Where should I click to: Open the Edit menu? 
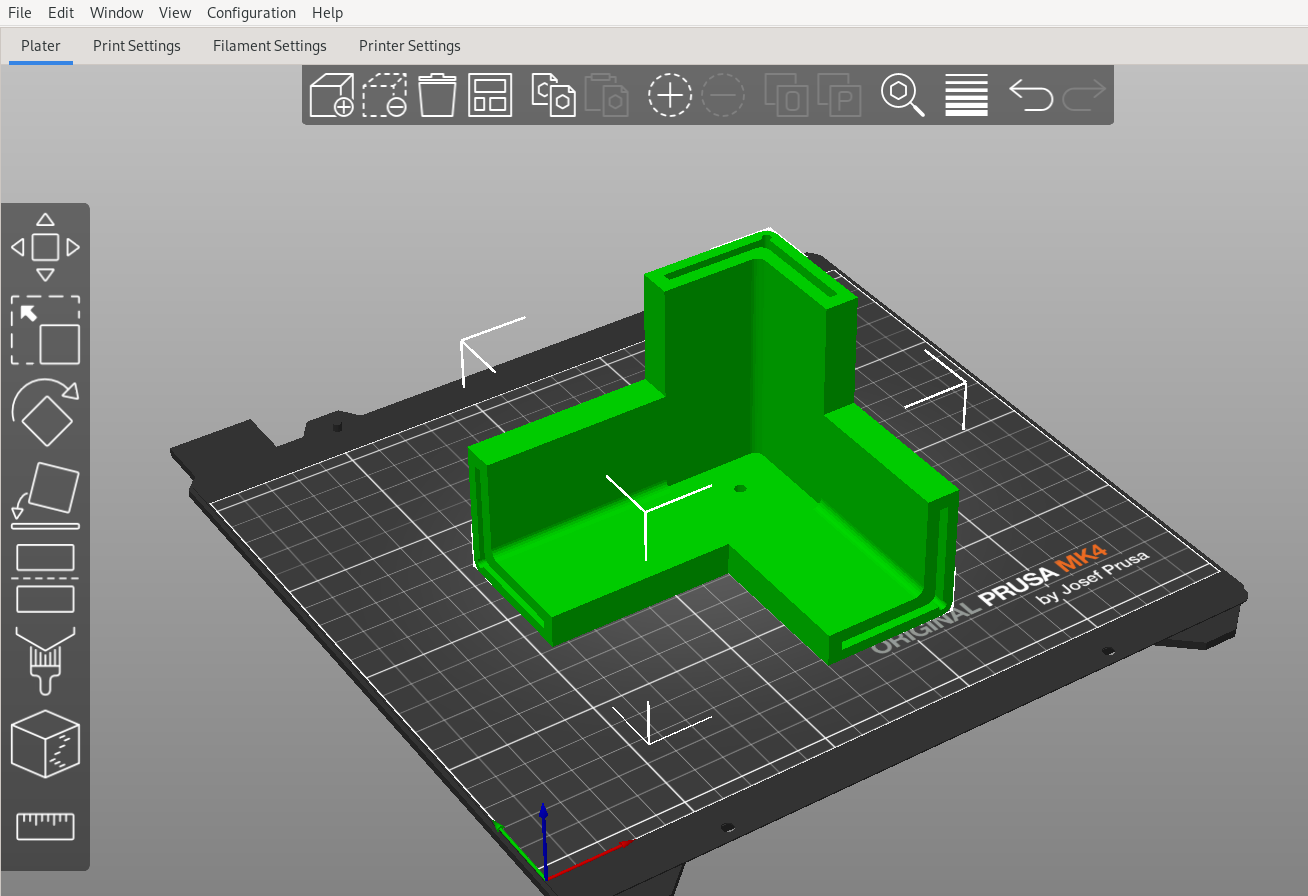pyautogui.click(x=61, y=13)
